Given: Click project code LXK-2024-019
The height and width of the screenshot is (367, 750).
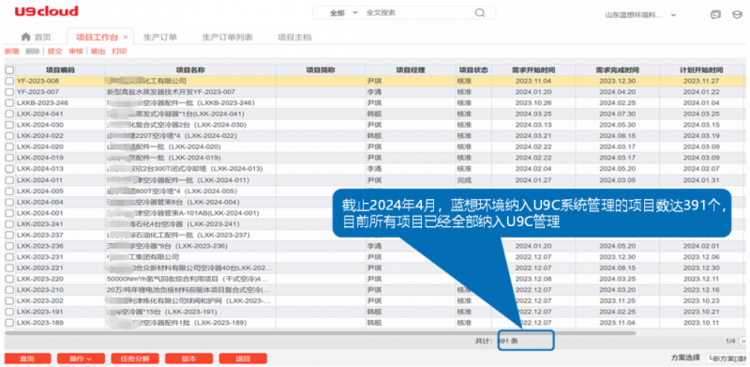Looking at the screenshot, I should pos(40,158).
